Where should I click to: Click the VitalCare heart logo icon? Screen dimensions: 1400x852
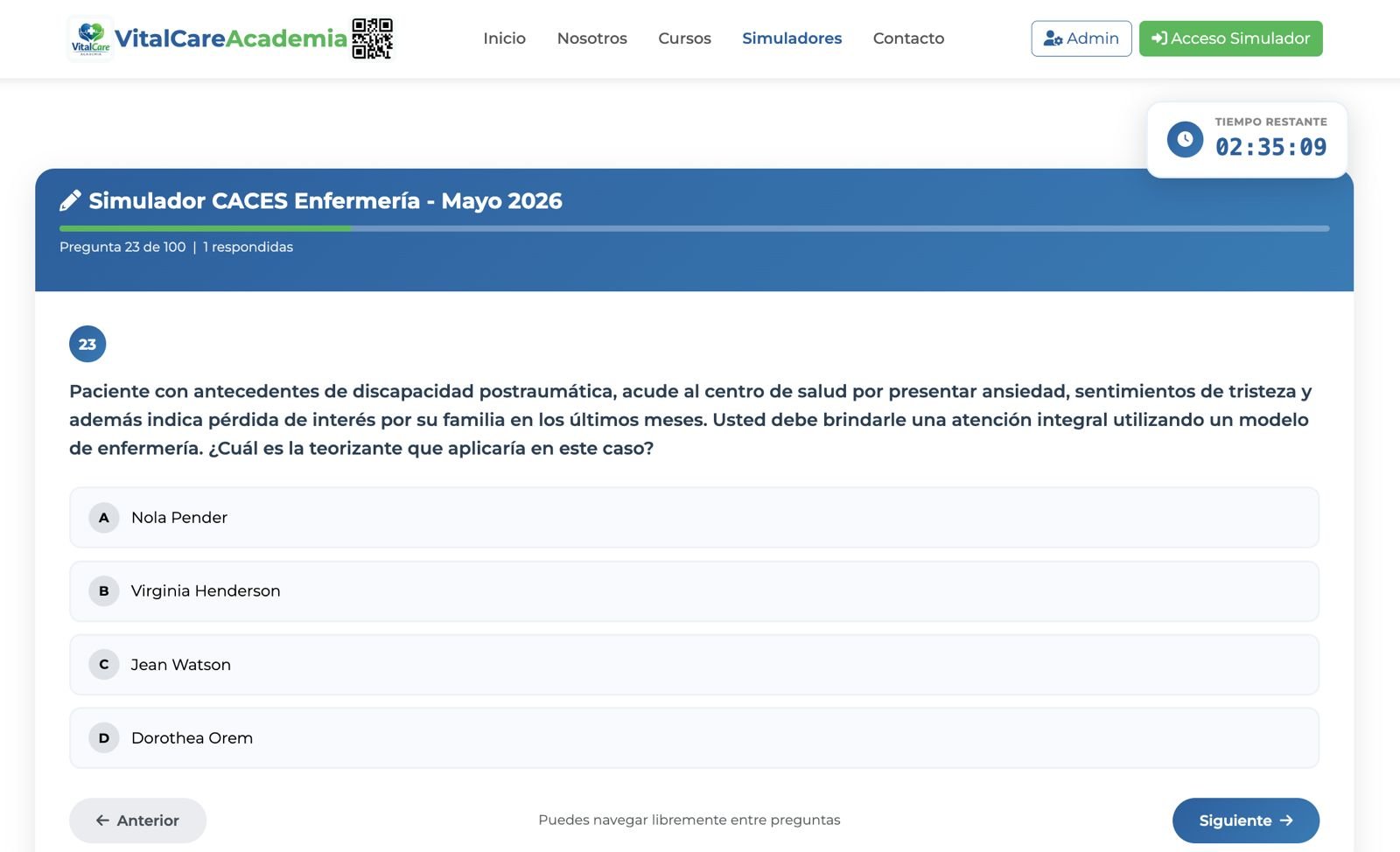pos(90,38)
